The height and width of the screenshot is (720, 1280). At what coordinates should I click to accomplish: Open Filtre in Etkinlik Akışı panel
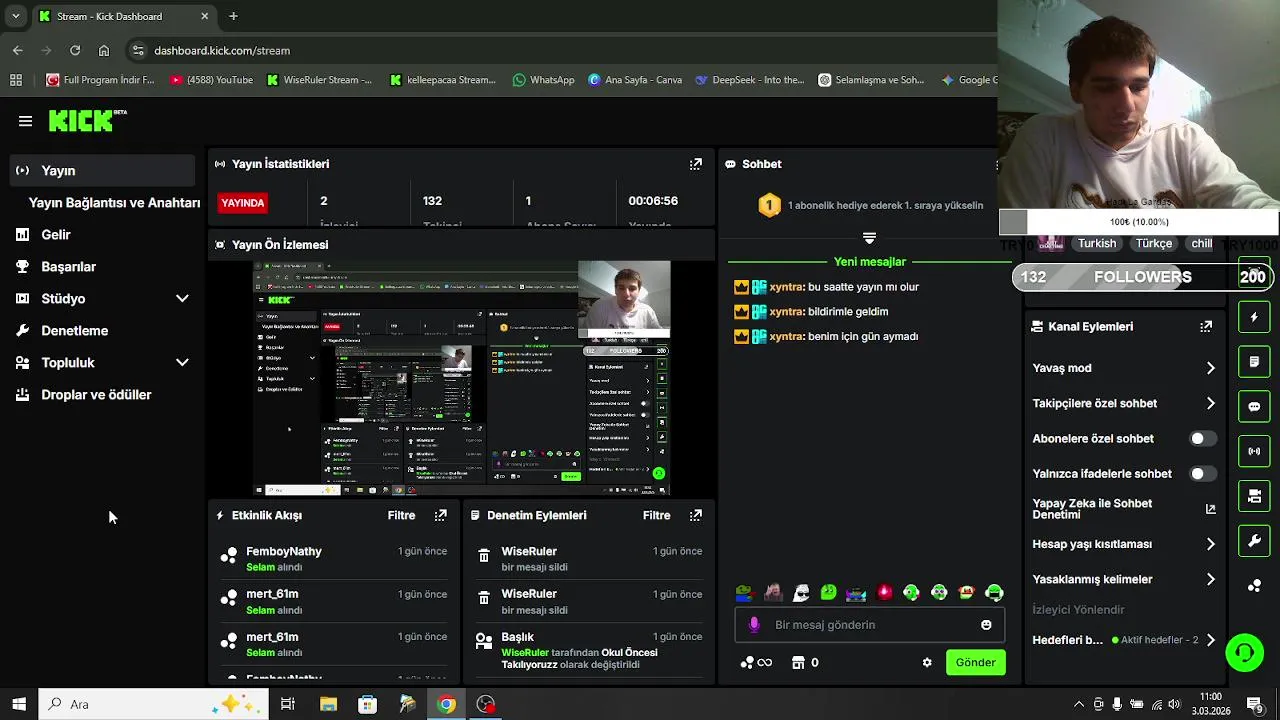(401, 515)
